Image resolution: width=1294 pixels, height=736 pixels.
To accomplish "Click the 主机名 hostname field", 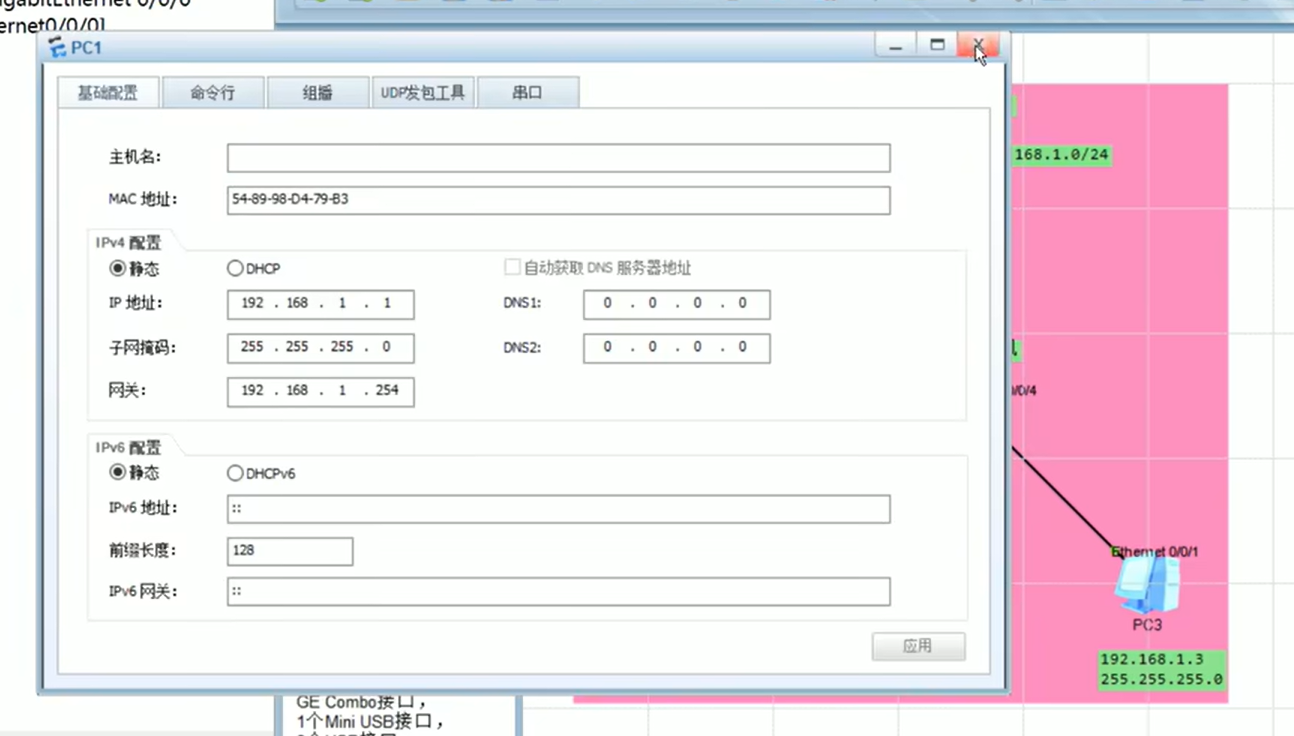I will click(x=558, y=158).
